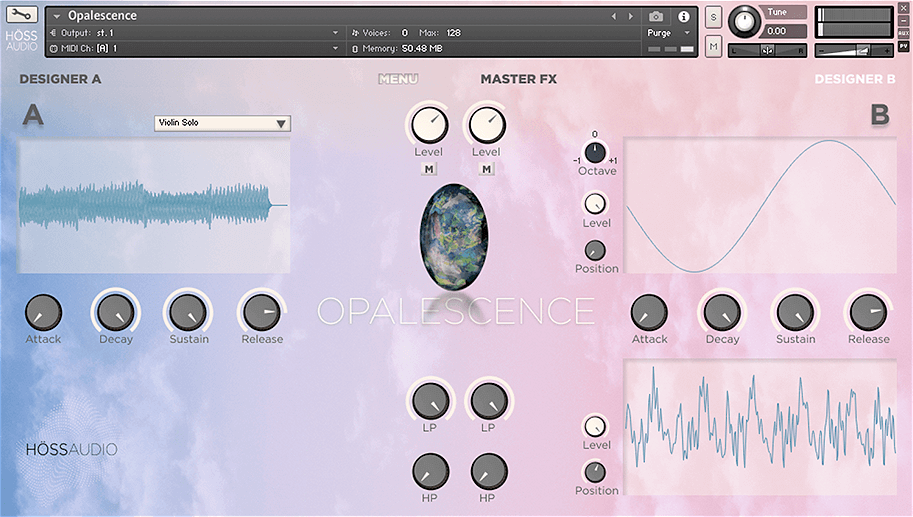
Task: Switch to MASTER FX tab
Action: pyautogui.click(x=518, y=79)
